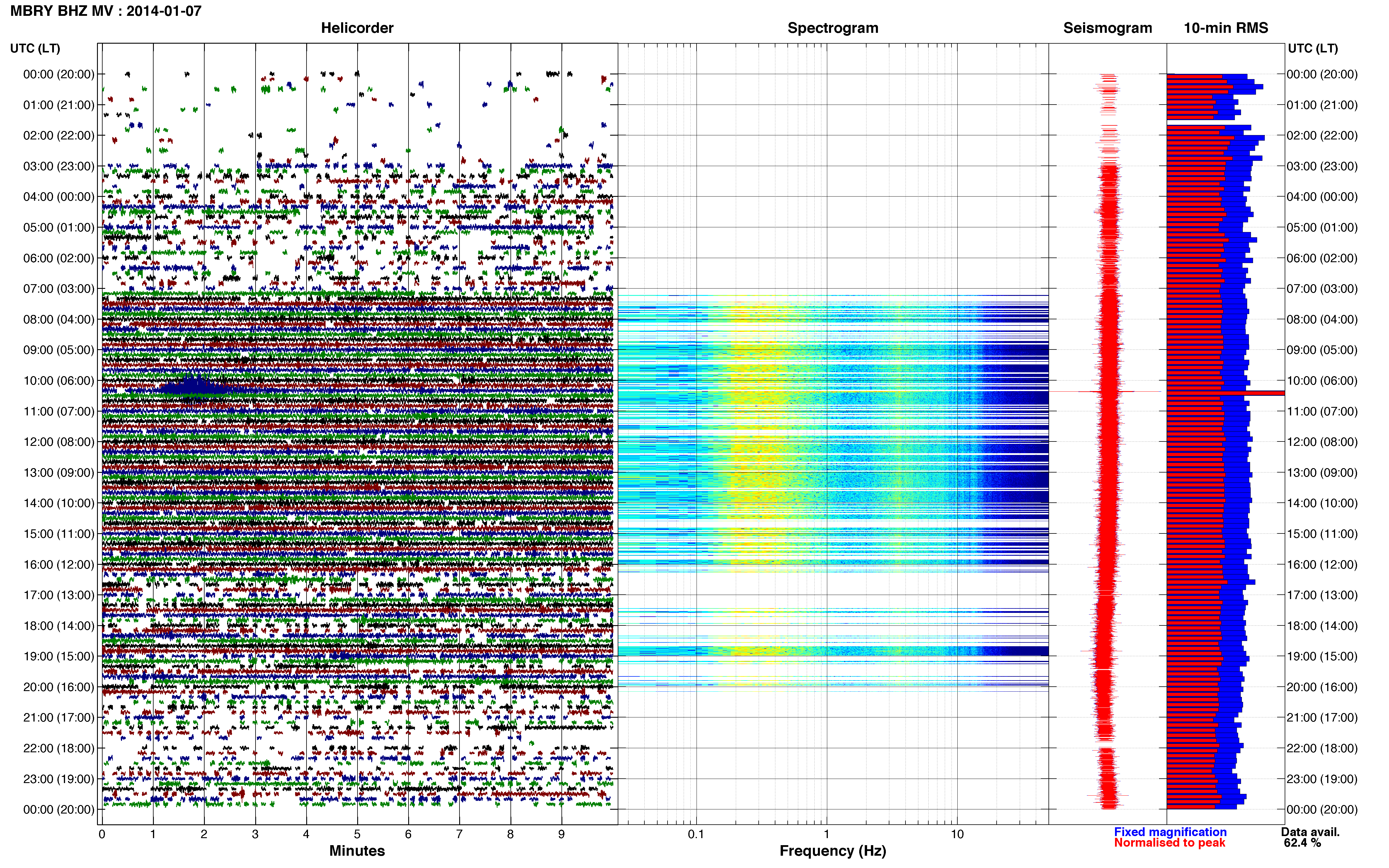Click left time label '09:00 (05:00)'
This screenshot has width=1389, height=868.
pyautogui.click(x=59, y=349)
